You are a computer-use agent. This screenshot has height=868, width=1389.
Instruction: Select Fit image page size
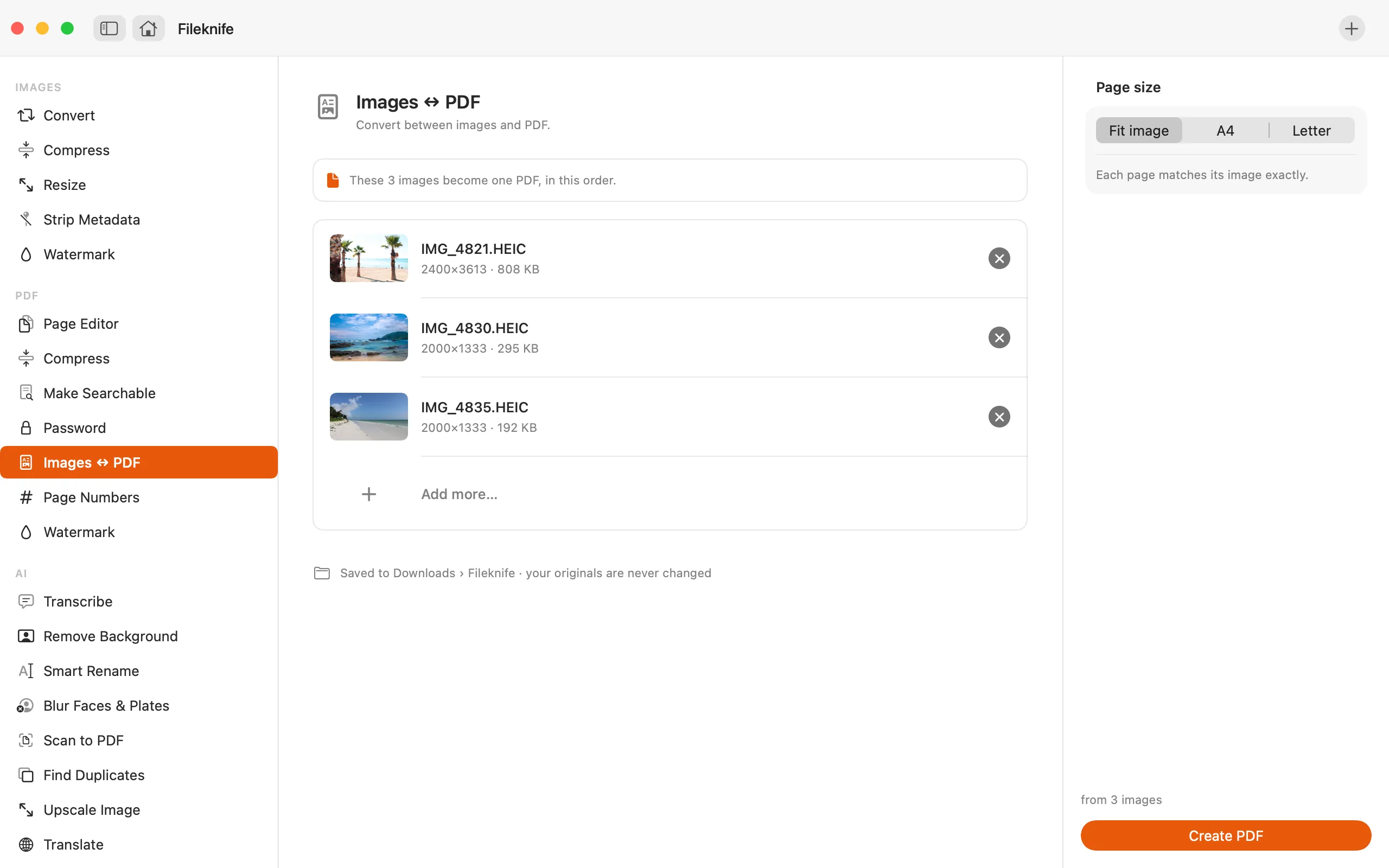tap(1139, 130)
